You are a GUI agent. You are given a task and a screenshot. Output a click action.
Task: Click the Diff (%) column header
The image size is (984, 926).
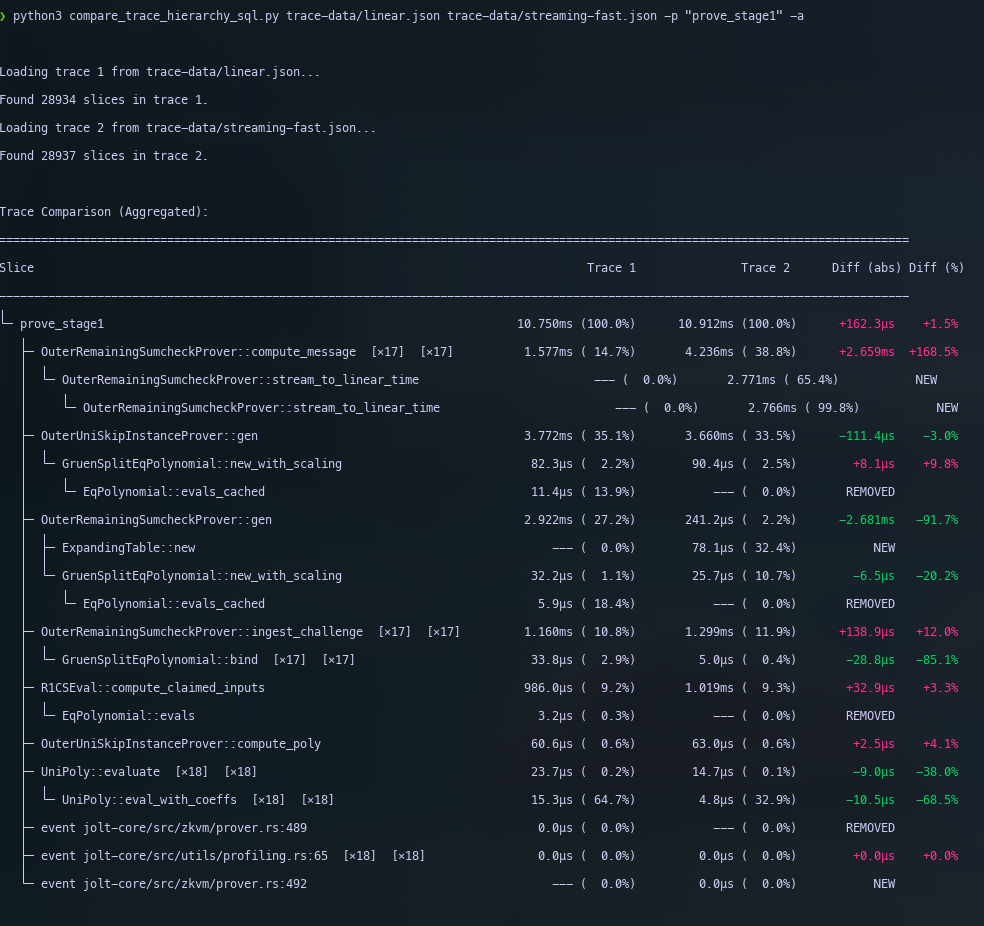pos(936,268)
